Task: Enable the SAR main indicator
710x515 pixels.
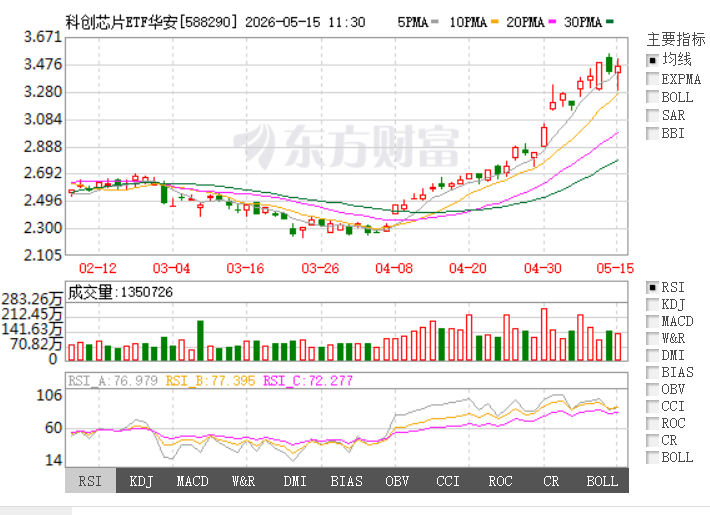Action: point(652,115)
